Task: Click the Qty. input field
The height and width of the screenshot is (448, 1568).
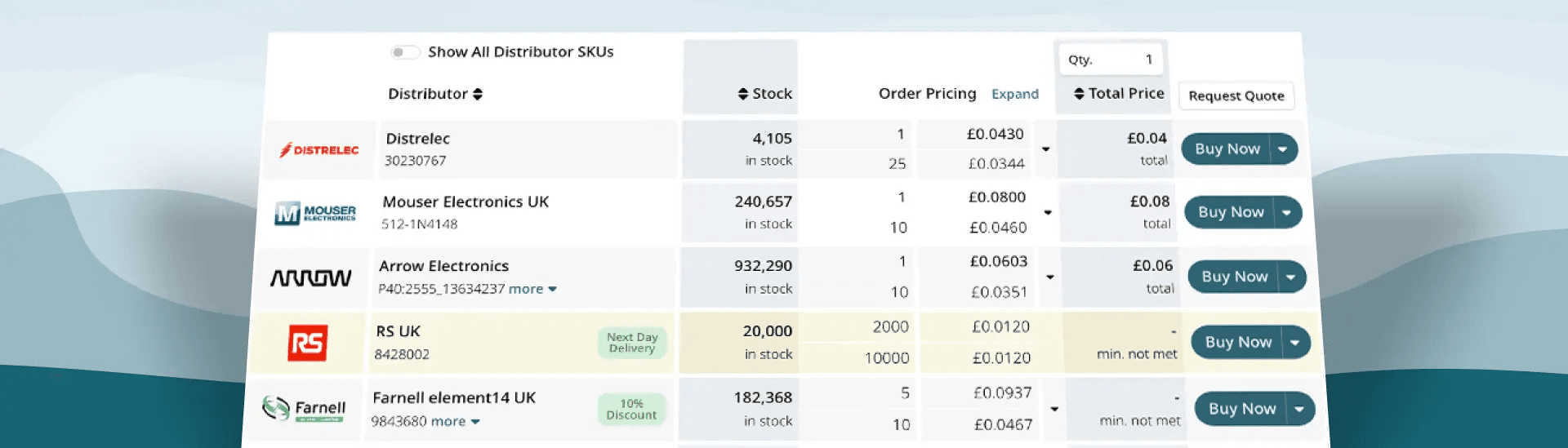Action: 1111,60
